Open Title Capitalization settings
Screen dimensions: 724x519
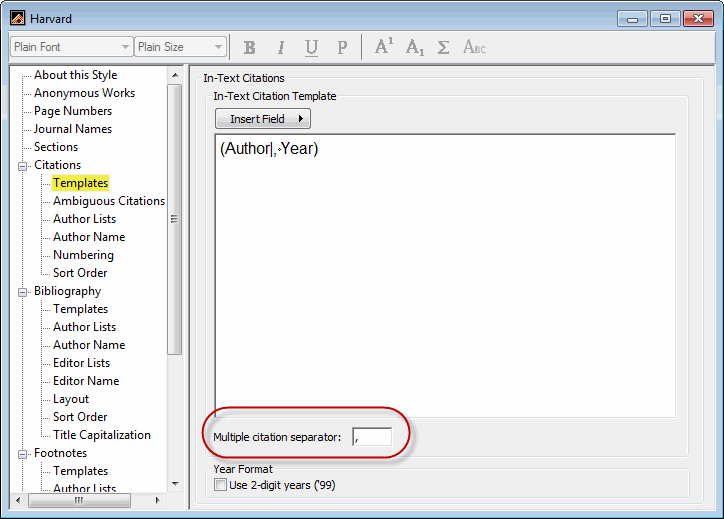(x=102, y=435)
